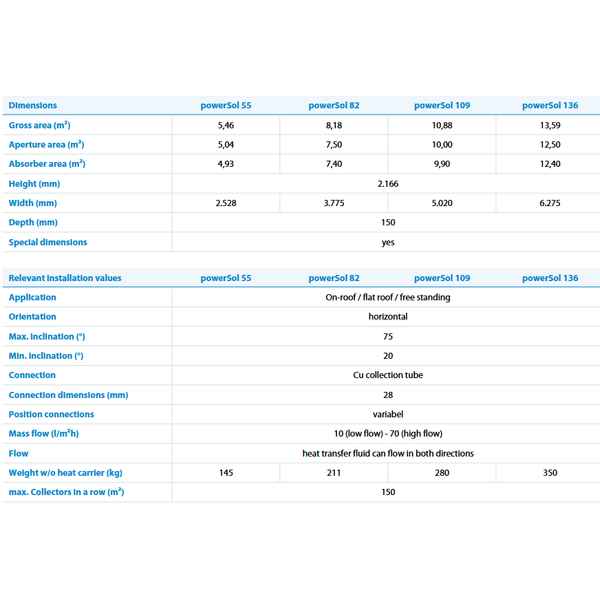Select absorber area value 9,90

[442, 164]
